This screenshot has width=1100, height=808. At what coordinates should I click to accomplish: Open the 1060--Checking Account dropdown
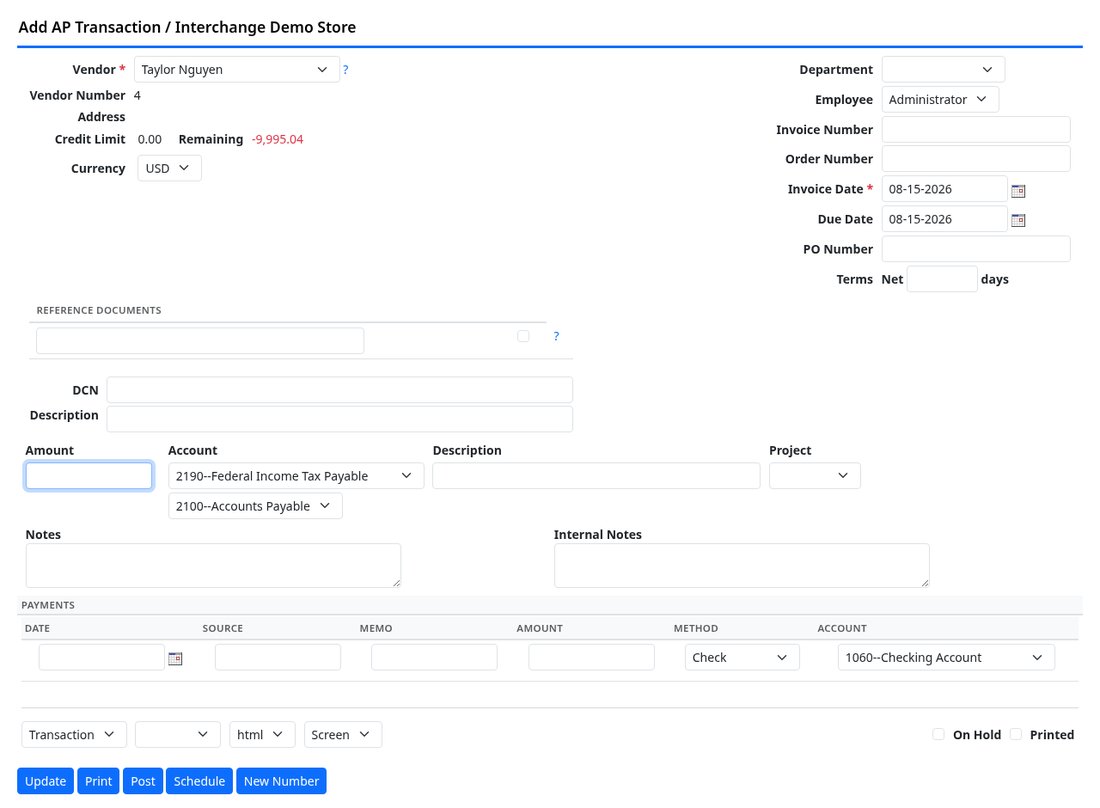click(x=946, y=657)
